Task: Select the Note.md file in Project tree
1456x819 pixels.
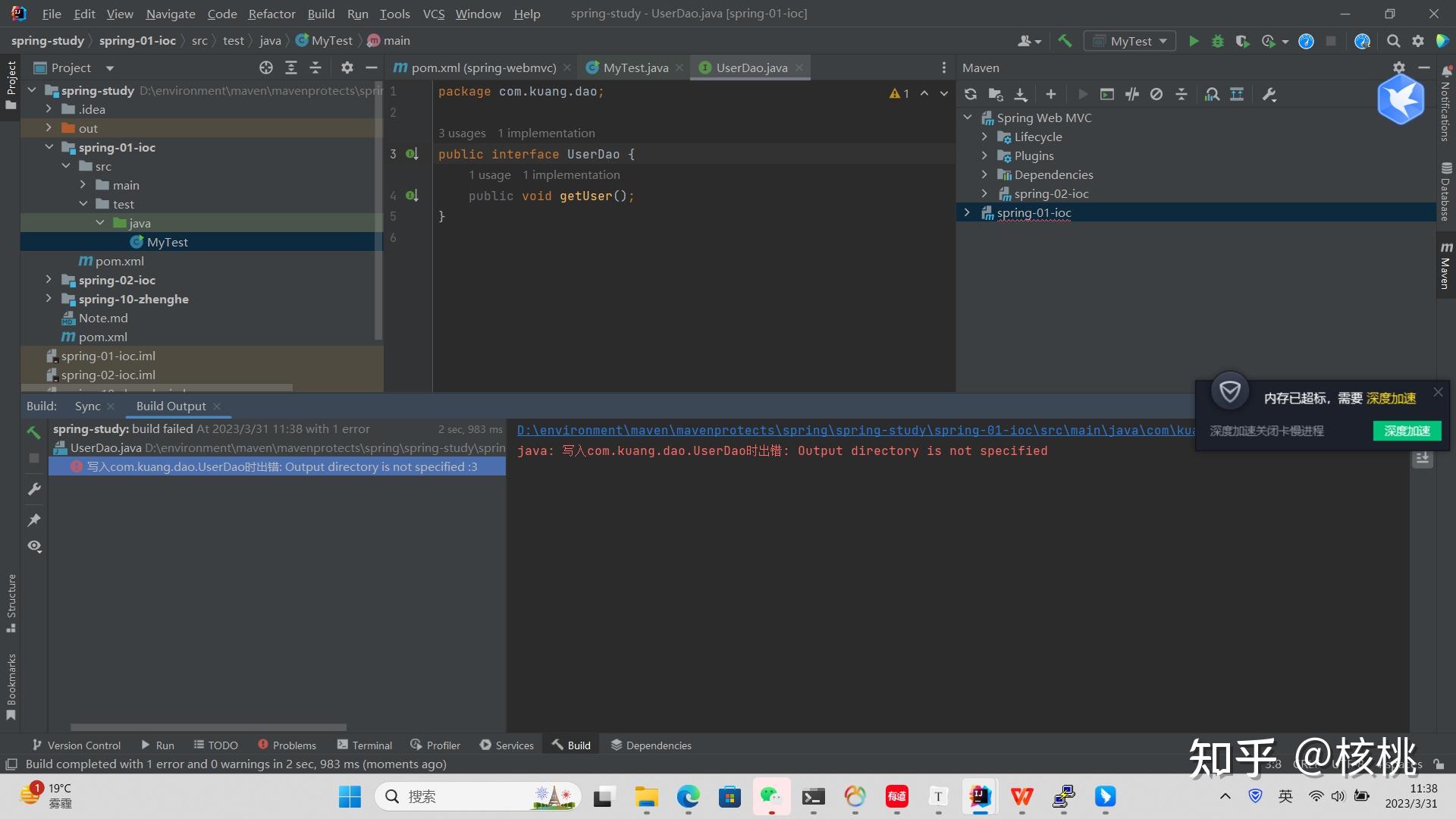Action: [x=104, y=318]
